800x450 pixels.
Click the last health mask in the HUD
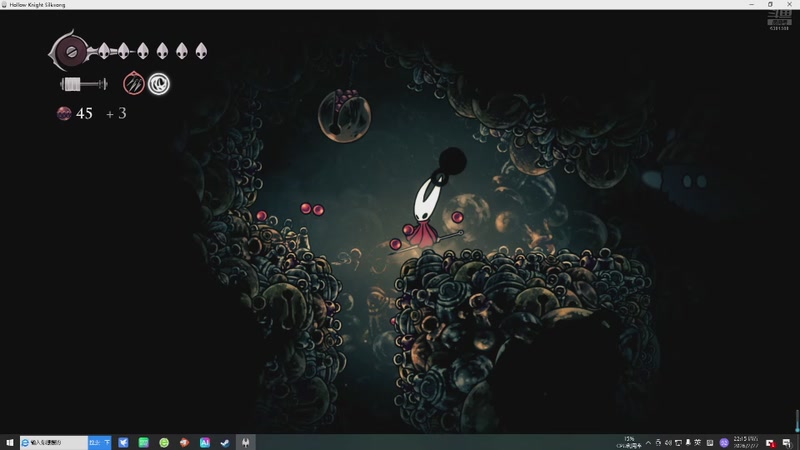coord(201,51)
